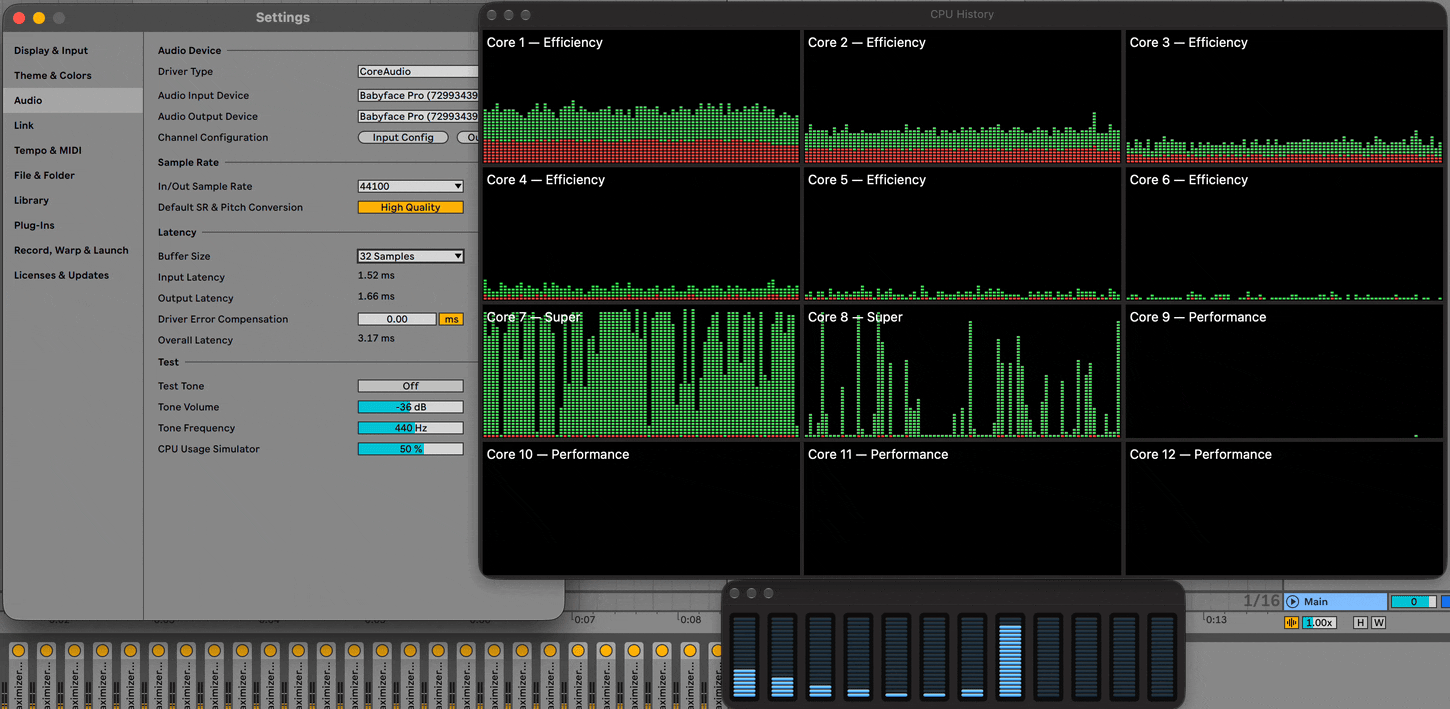Open the Buffer Size dropdown

coord(411,256)
